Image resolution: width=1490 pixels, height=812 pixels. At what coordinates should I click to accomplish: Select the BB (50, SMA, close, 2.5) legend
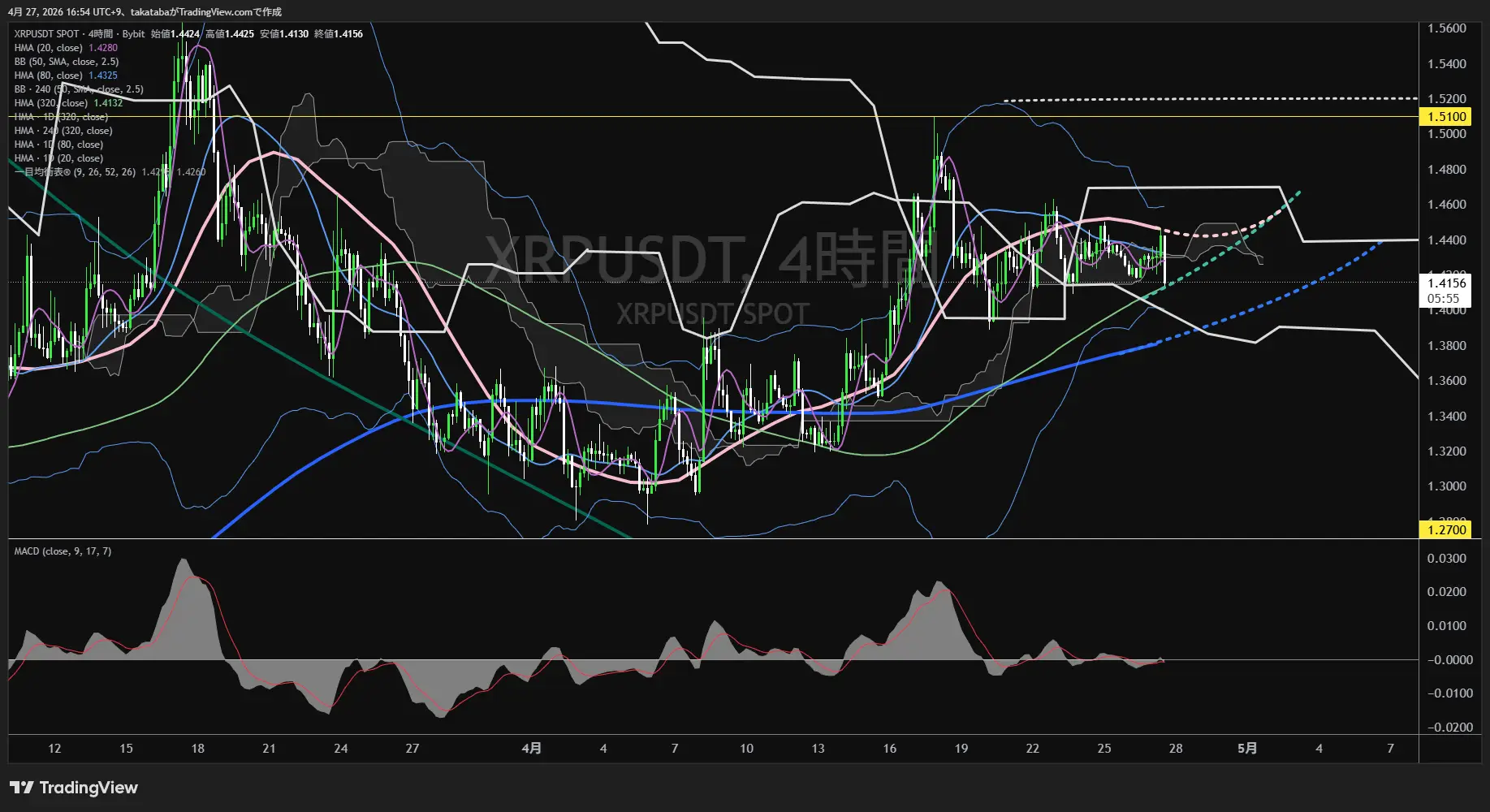[x=67, y=62]
